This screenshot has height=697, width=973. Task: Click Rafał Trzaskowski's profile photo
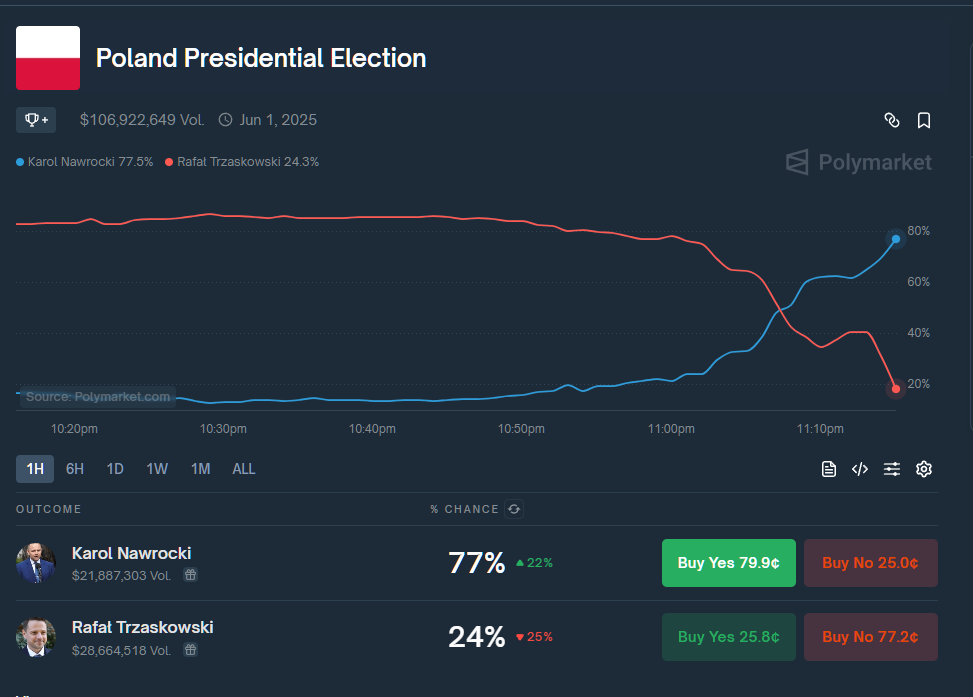[36, 637]
